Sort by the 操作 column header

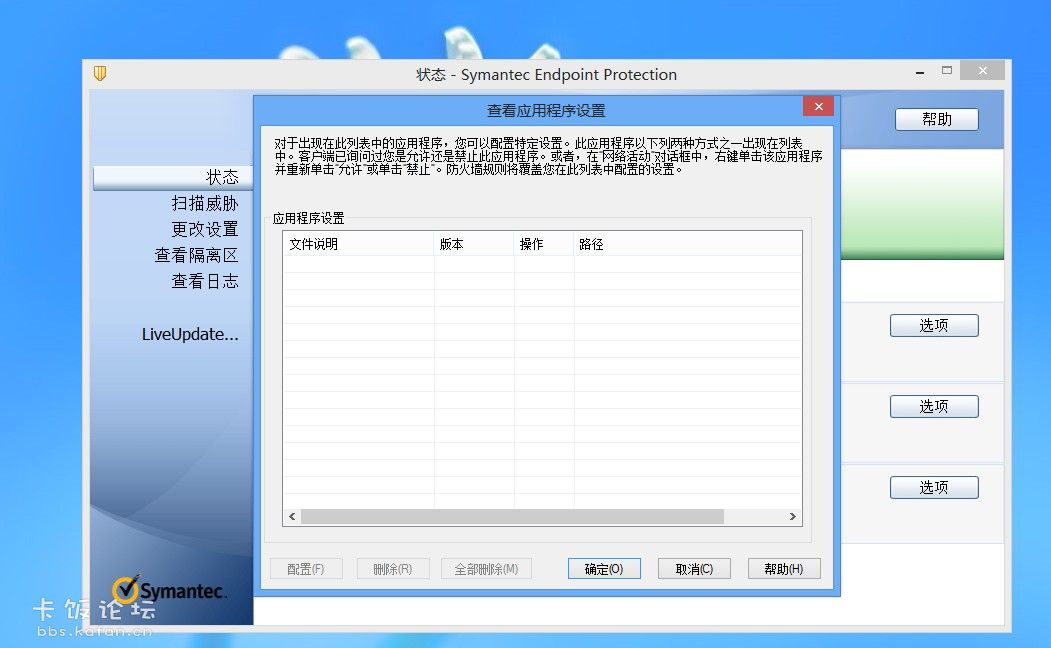544,244
